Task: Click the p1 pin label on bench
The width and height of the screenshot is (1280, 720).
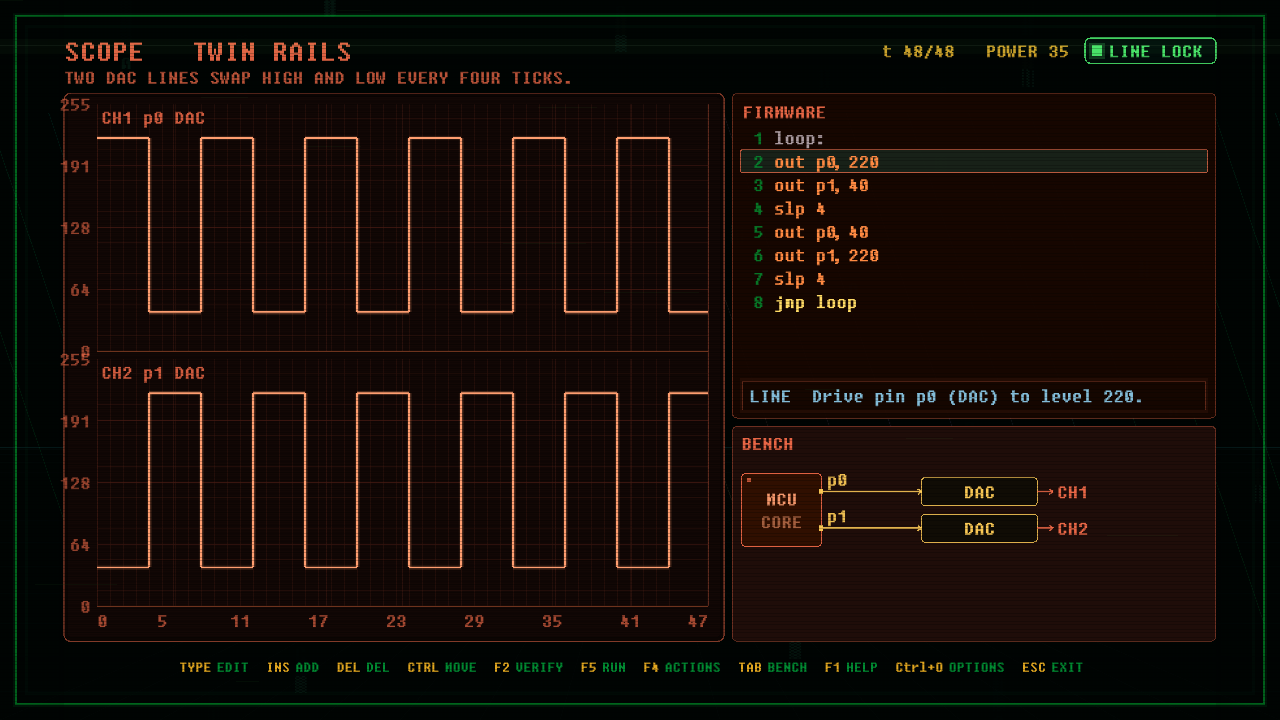Action: [837, 517]
